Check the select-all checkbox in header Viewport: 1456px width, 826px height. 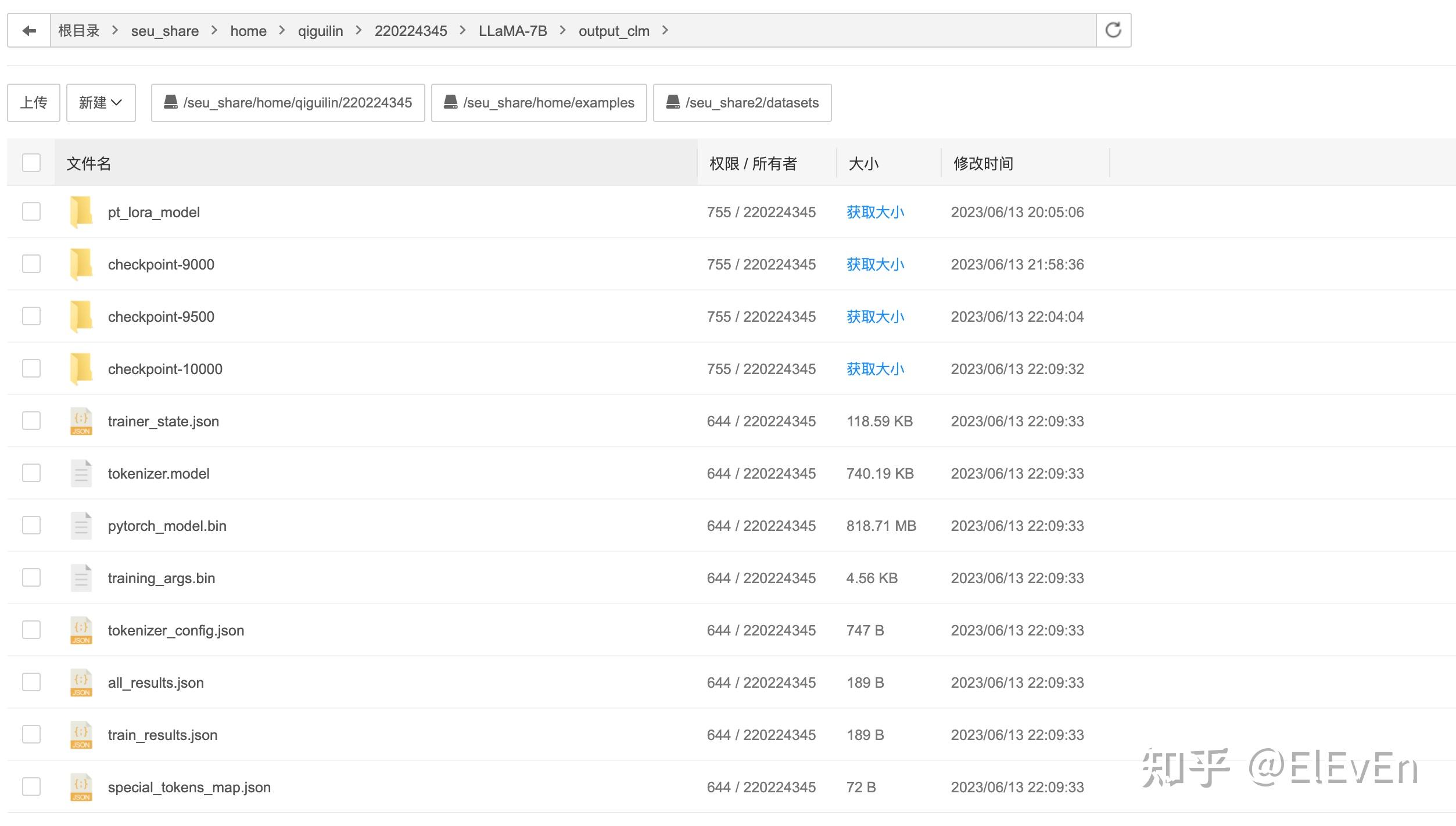(31, 163)
